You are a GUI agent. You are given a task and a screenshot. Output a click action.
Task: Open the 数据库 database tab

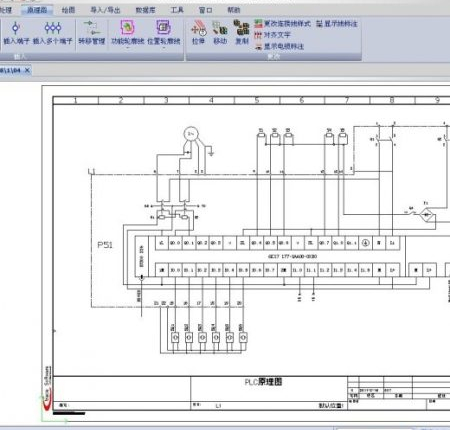coord(145,10)
